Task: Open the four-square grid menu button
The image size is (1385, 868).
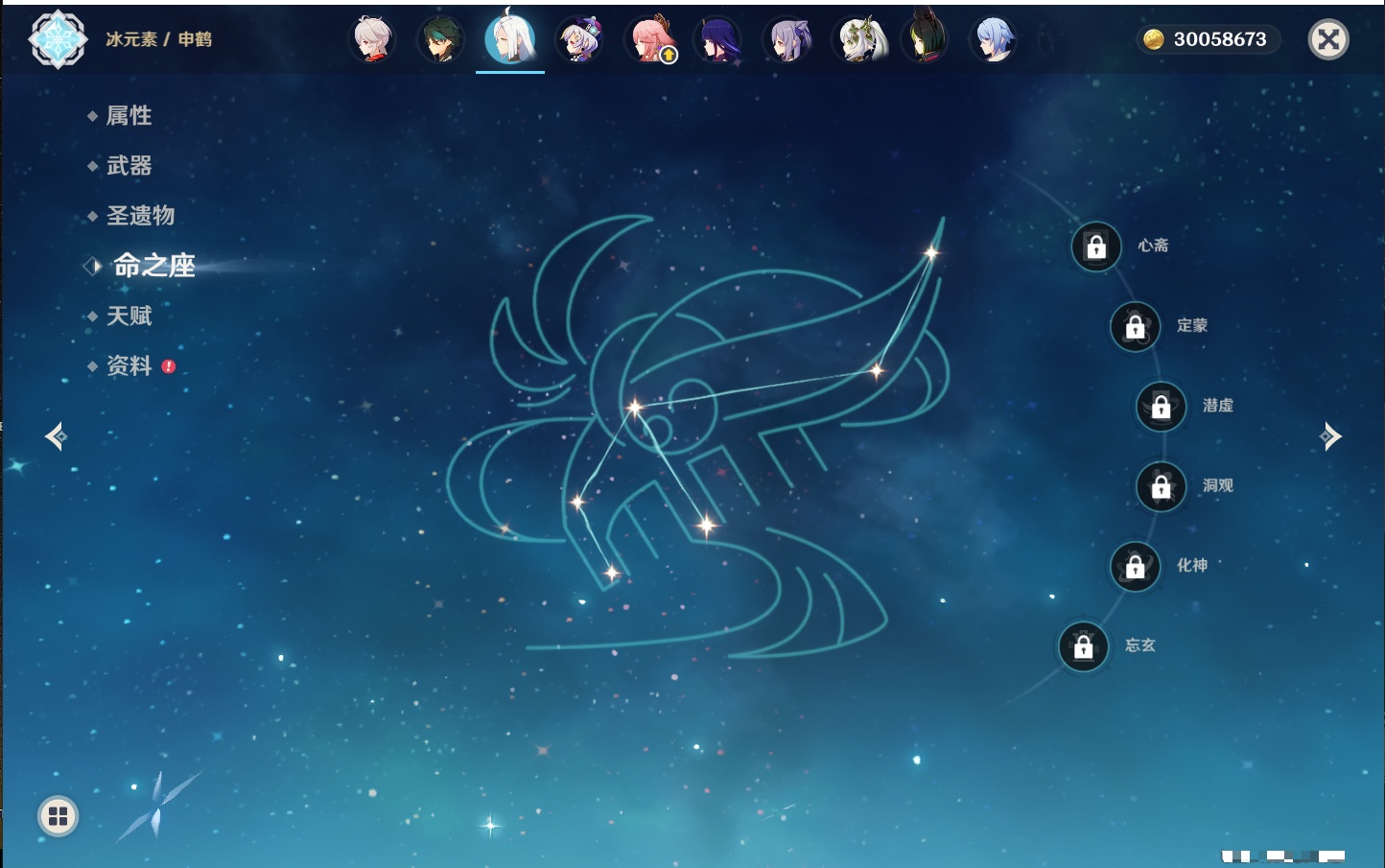Action: [x=59, y=816]
